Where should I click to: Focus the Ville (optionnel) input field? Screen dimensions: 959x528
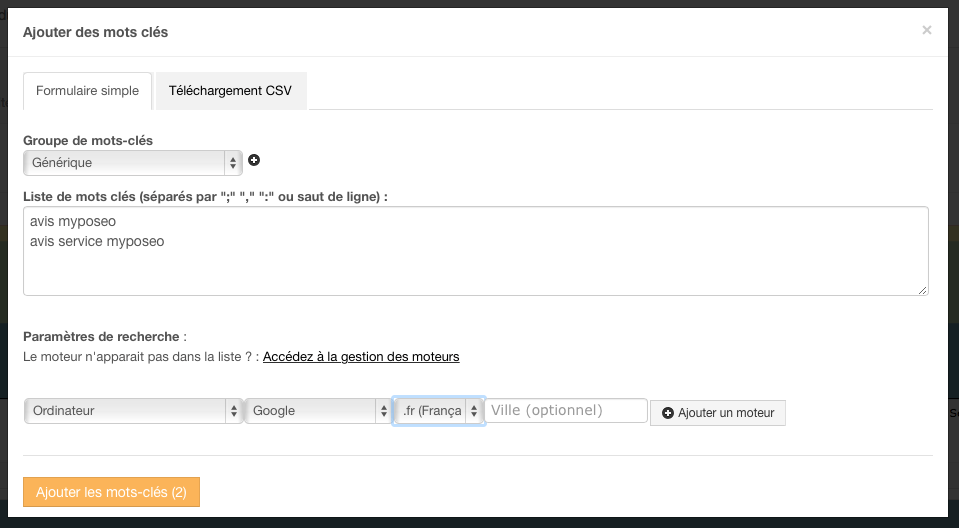click(566, 411)
